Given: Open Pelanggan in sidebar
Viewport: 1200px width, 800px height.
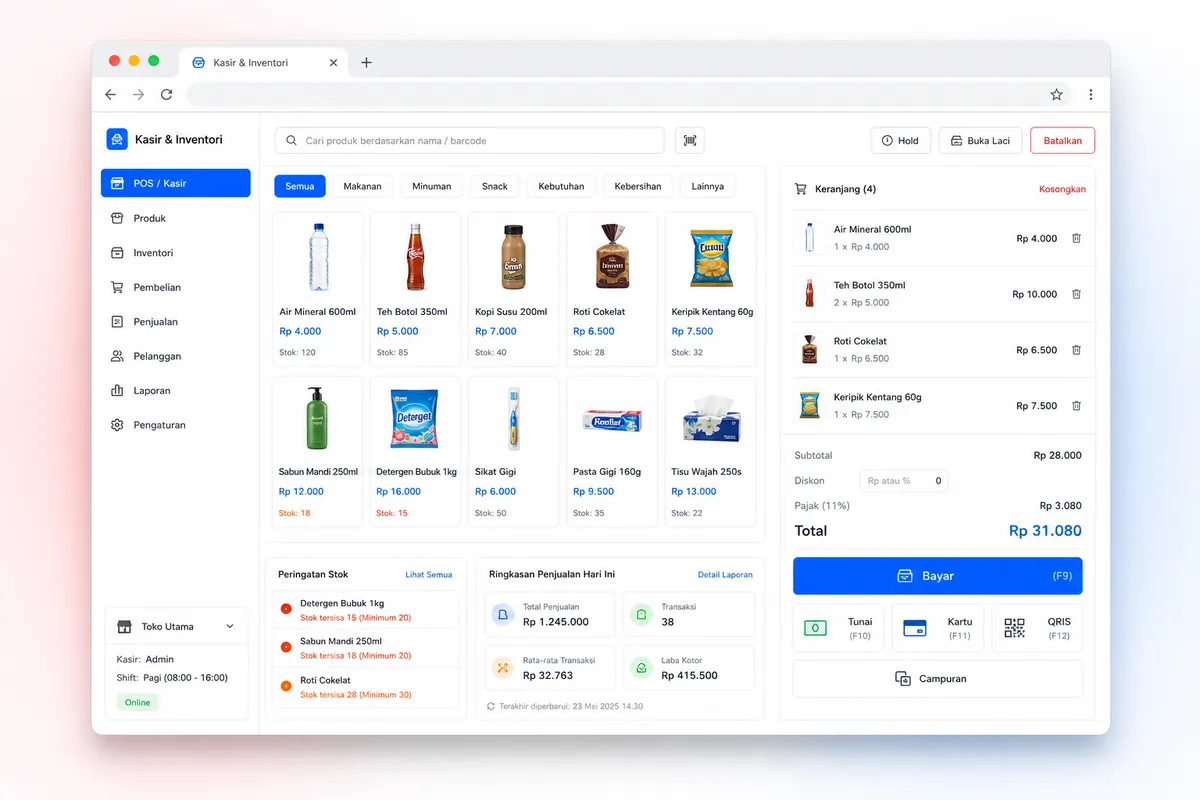Looking at the screenshot, I should click(175, 356).
